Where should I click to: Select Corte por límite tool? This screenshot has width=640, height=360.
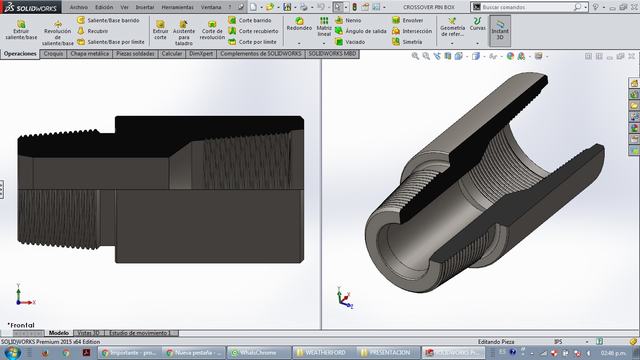[x=253, y=42]
